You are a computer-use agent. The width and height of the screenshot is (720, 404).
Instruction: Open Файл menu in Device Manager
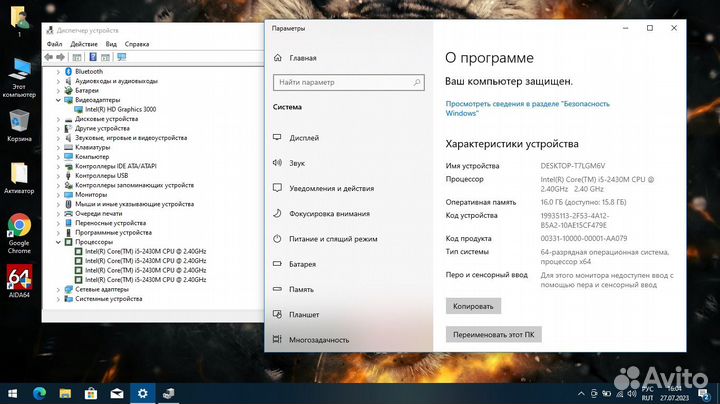coord(54,44)
